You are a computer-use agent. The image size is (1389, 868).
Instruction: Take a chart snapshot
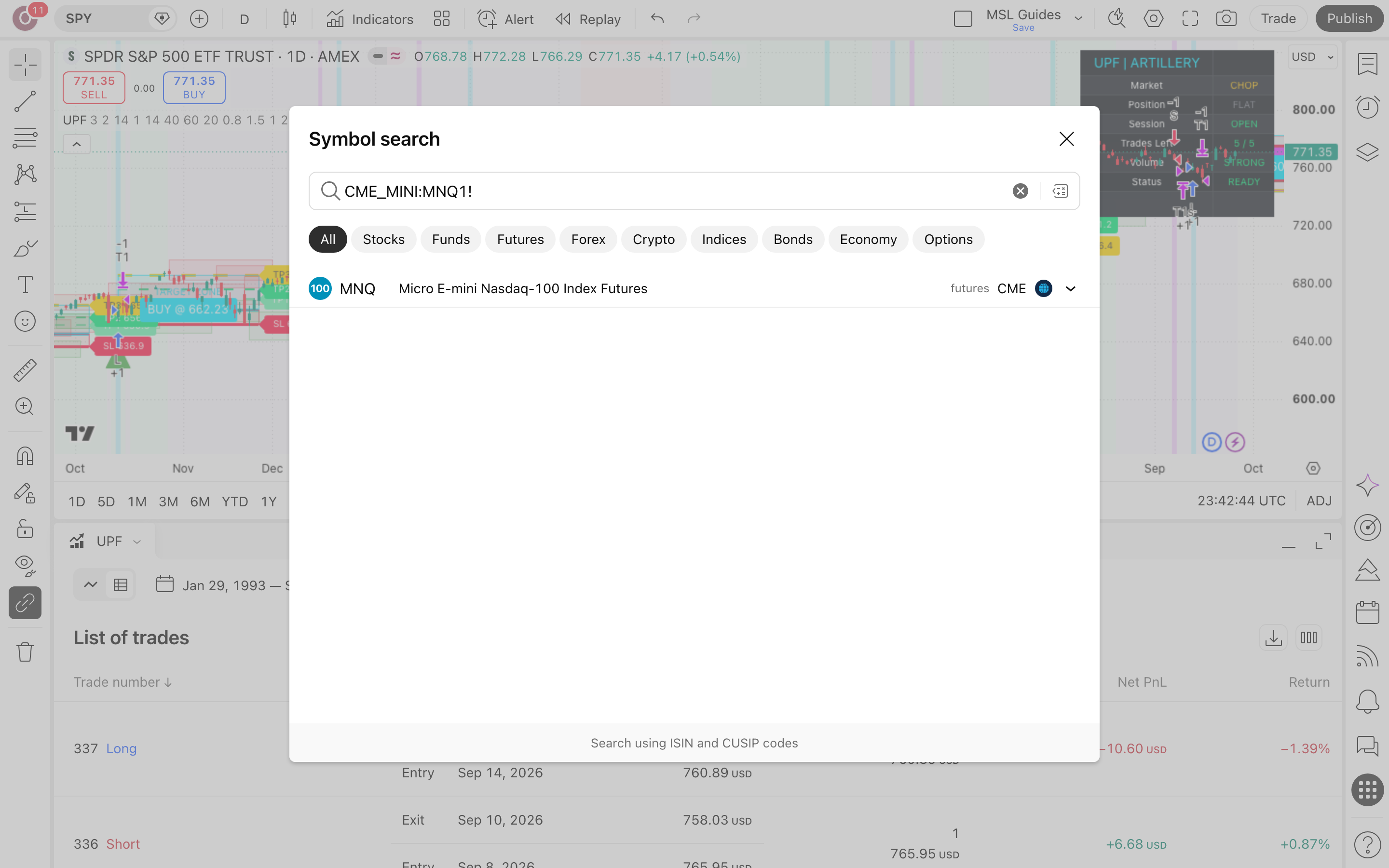point(1226,19)
